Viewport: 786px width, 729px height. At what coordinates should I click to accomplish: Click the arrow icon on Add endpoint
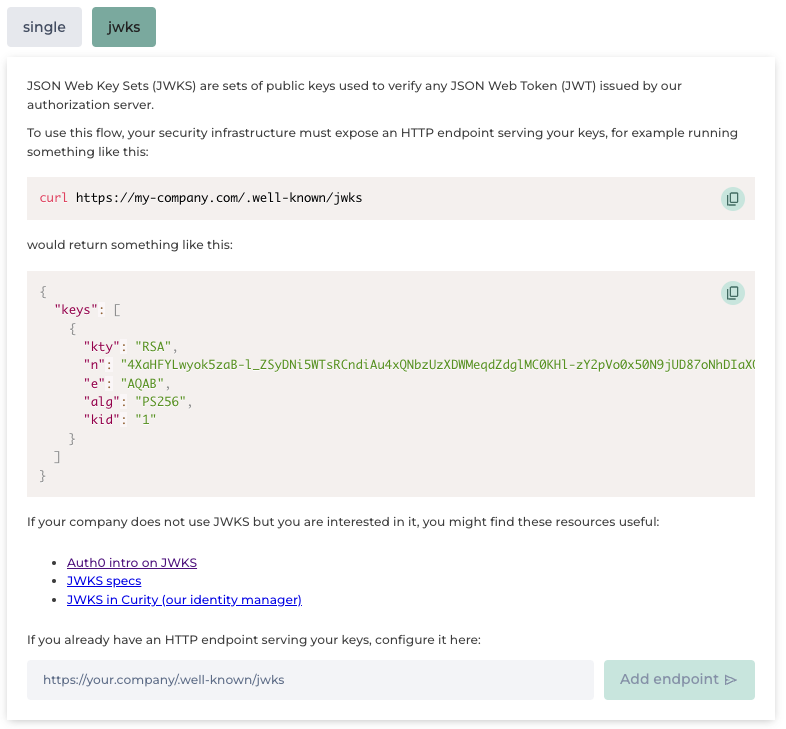point(731,680)
